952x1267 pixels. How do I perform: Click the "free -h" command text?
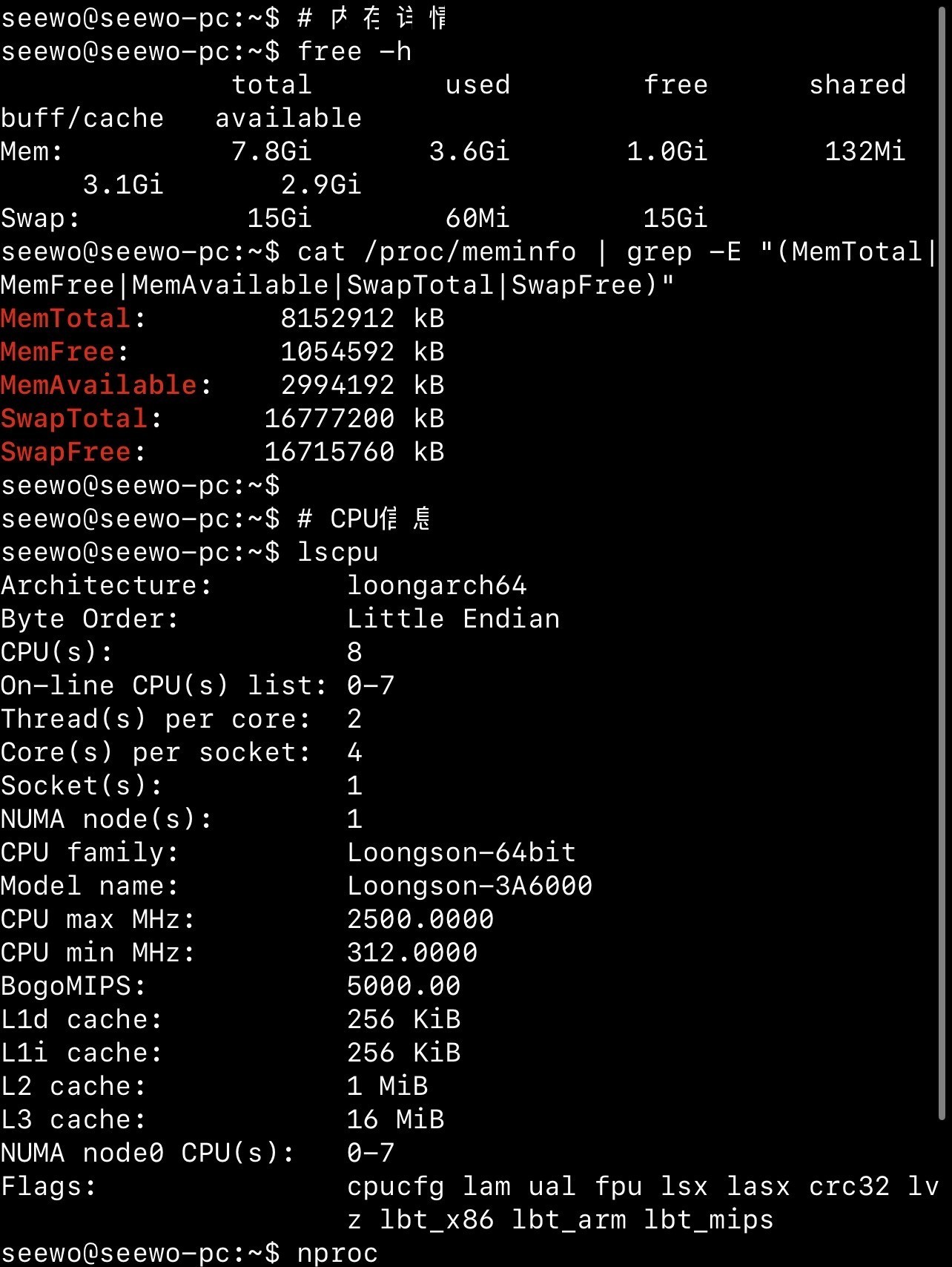[354, 52]
